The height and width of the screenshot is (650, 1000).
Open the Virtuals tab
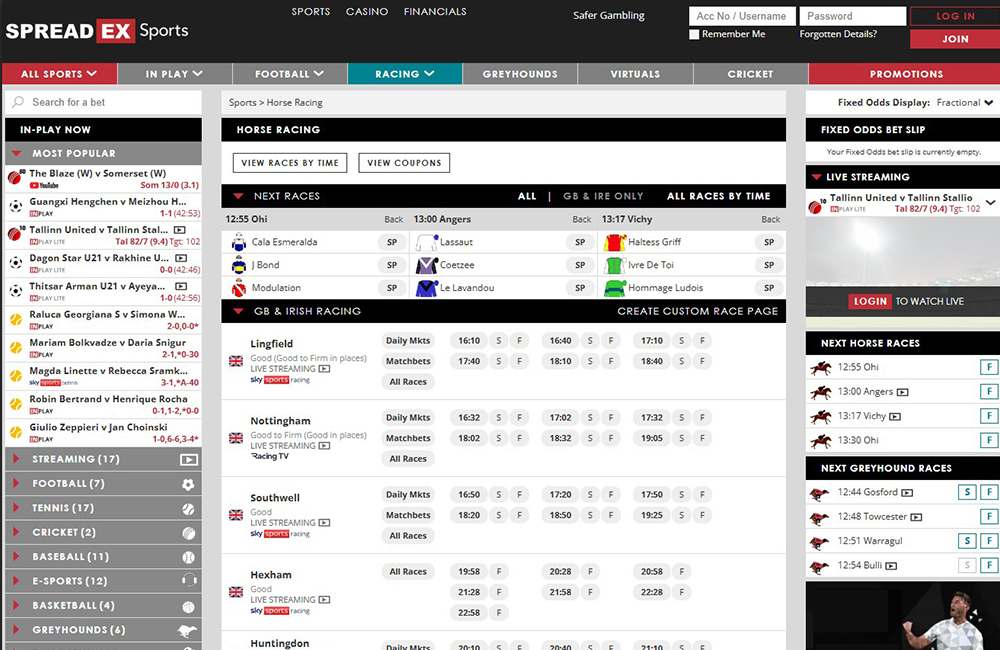click(x=635, y=74)
